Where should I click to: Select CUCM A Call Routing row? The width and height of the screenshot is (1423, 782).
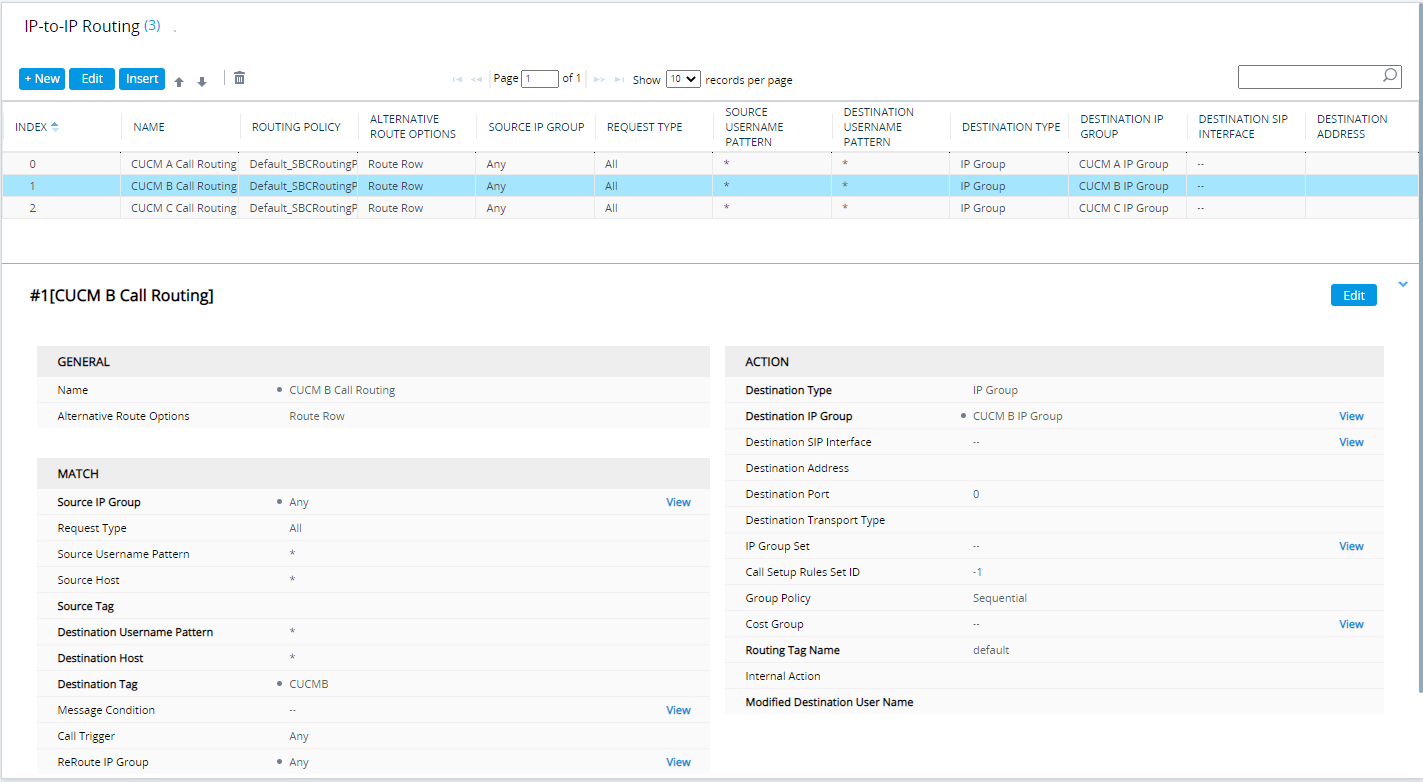[x=710, y=164]
